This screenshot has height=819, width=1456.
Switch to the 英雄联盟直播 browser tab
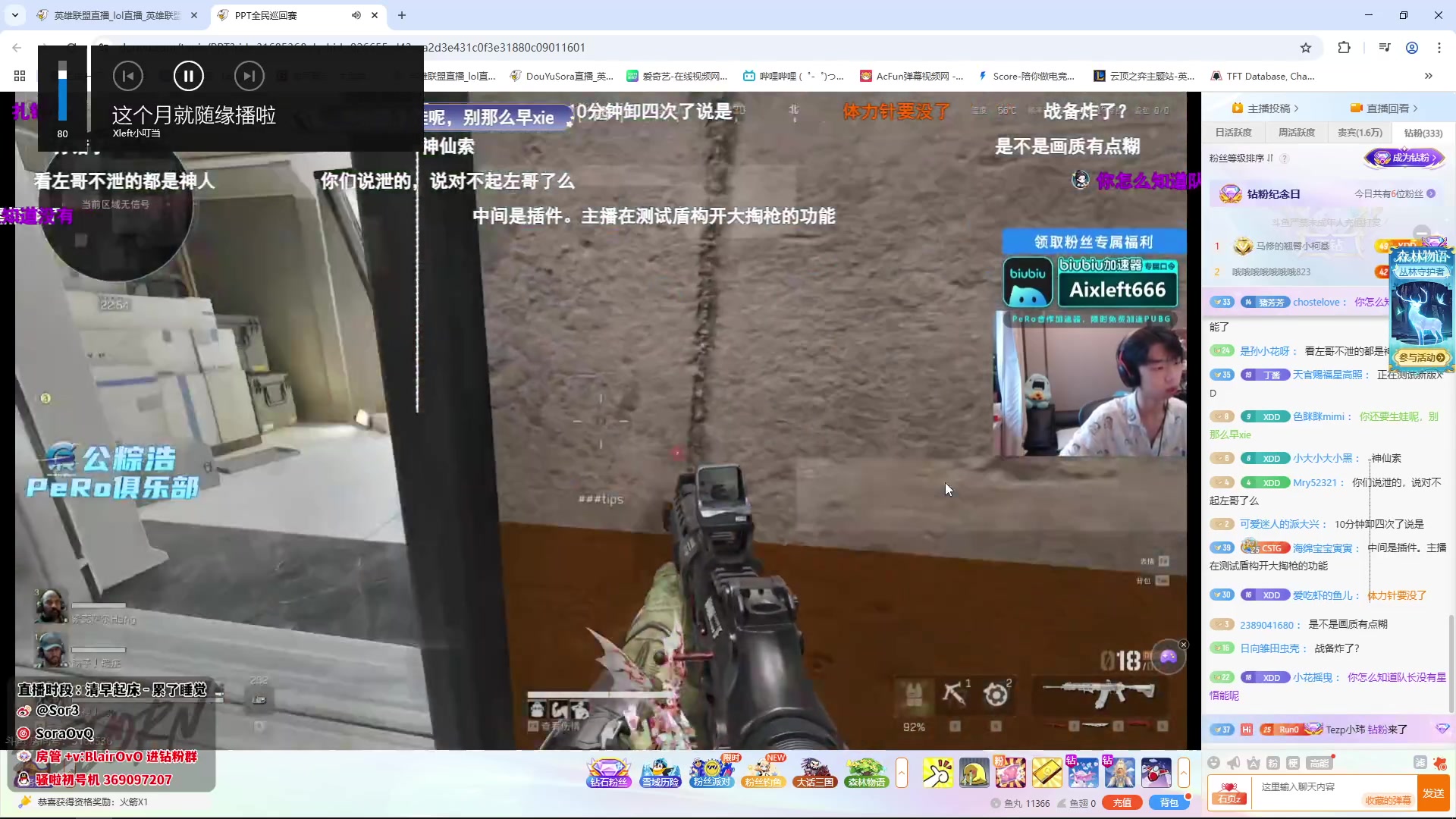[118, 15]
